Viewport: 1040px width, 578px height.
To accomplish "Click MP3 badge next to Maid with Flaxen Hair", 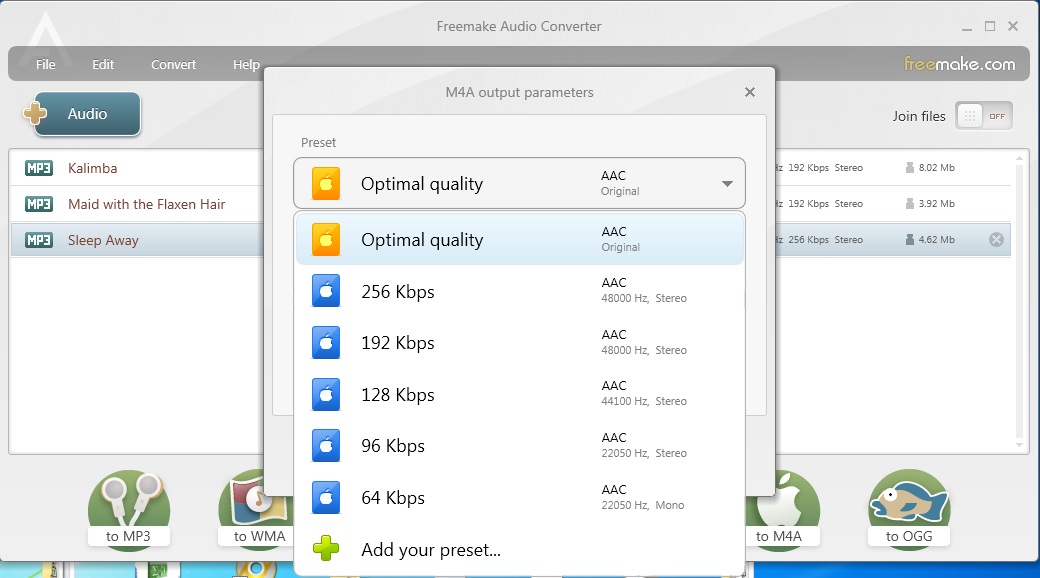I will [38, 204].
